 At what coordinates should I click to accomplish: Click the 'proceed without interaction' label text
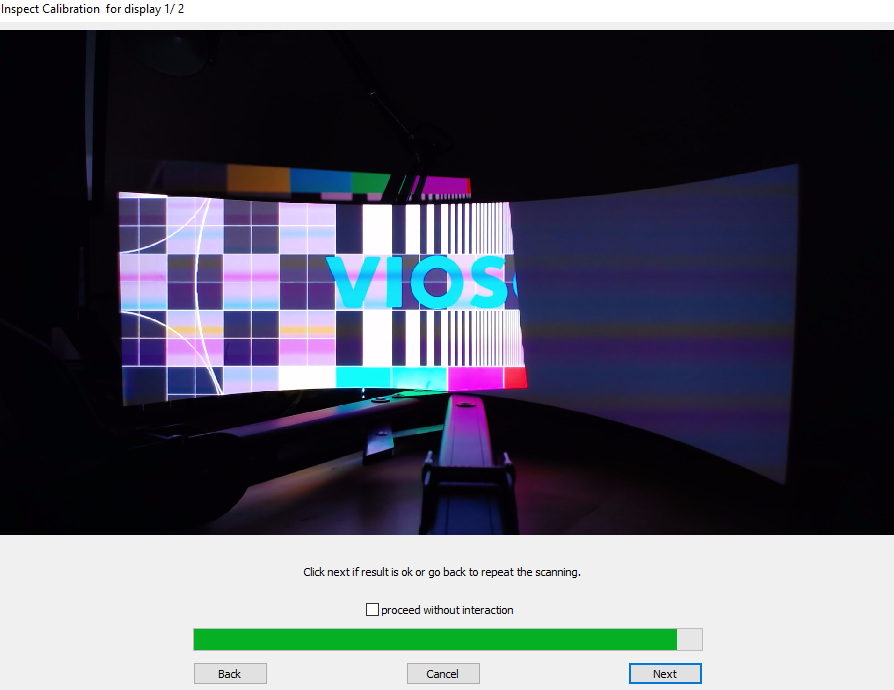(447, 610)
